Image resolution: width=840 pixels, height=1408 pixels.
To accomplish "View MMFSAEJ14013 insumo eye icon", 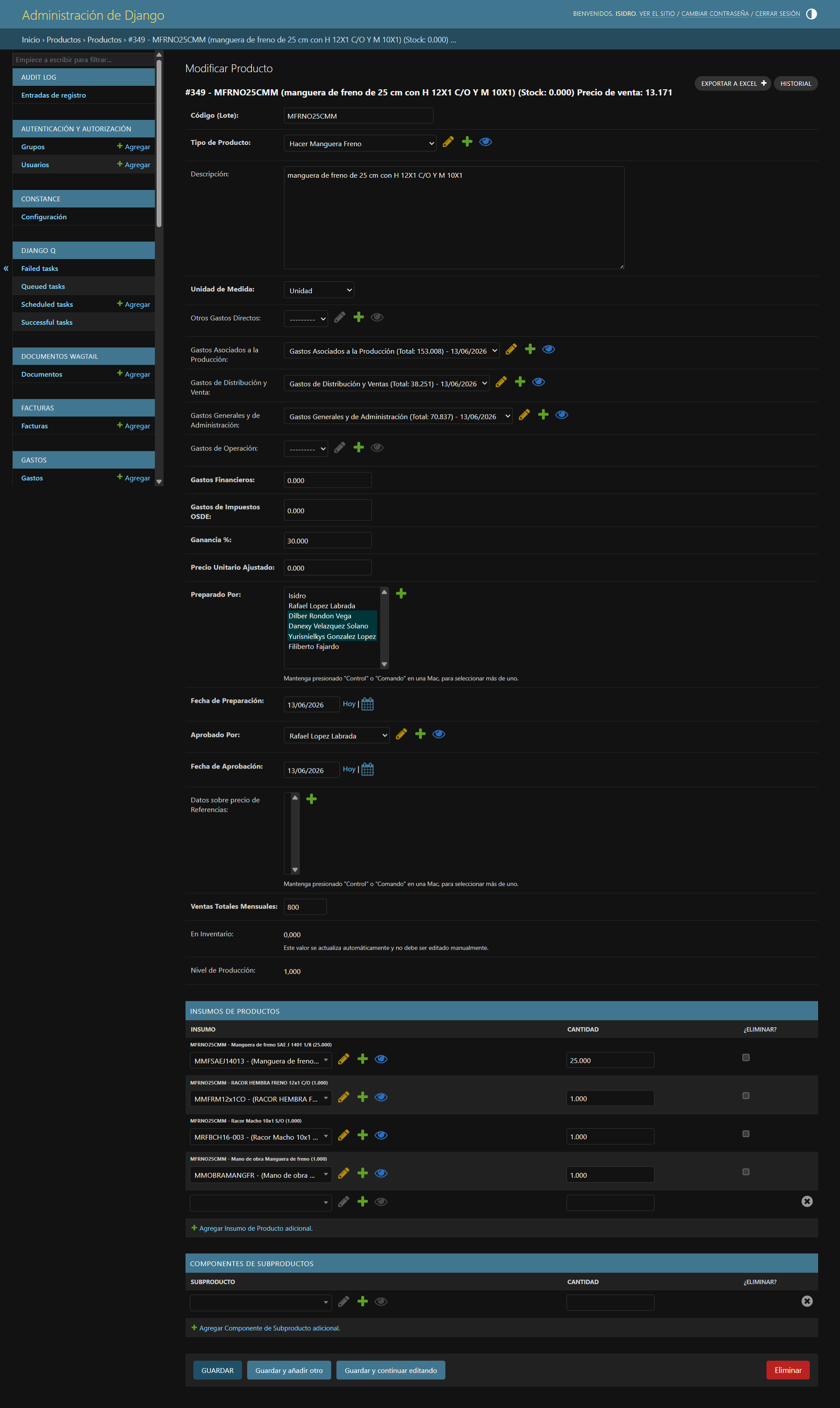I will (x=381, y=1059).
